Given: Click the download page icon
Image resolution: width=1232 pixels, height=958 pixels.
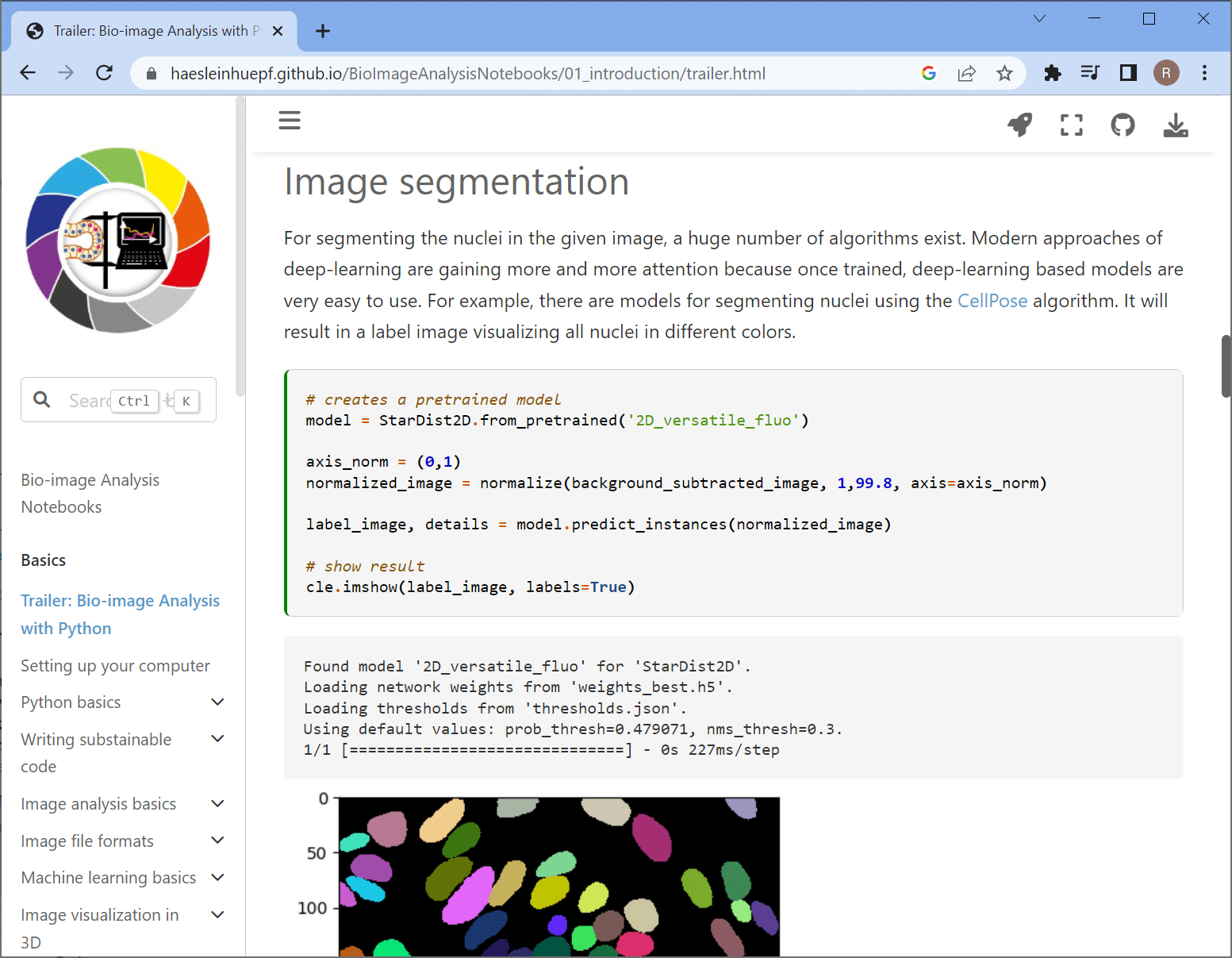Looking at the screenshot, I should (1175, 125).
